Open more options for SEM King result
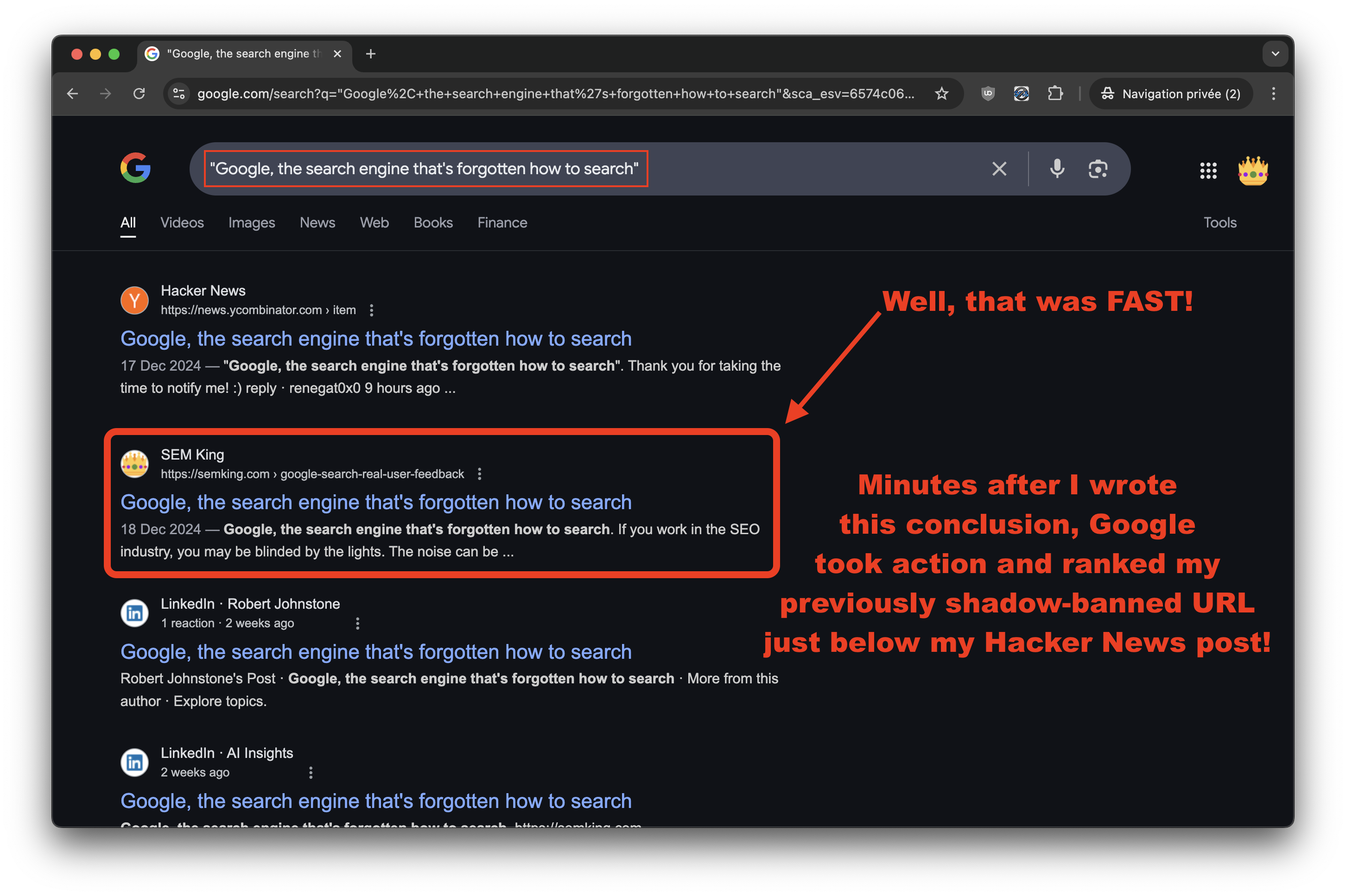The height and width of the screenshot is (896, 1346). (x=479, y=474)
